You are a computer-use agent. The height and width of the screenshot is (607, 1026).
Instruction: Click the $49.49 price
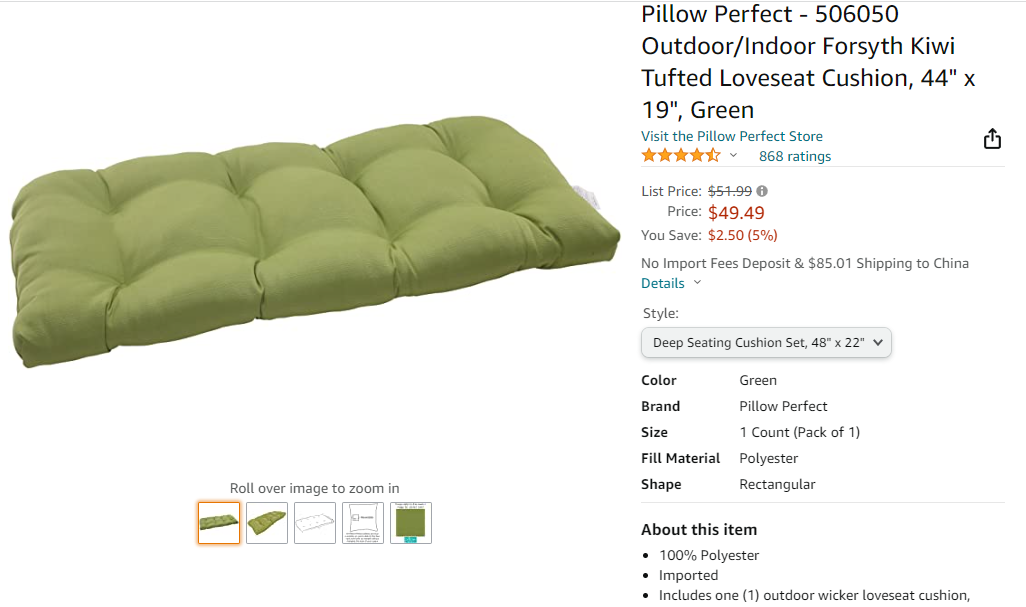736,212
